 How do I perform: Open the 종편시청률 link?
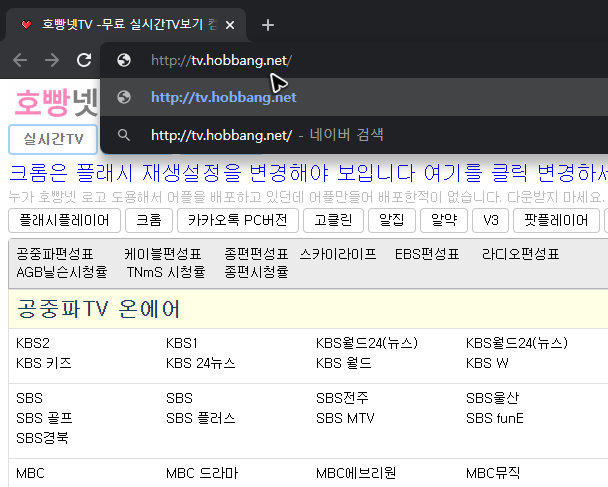click(256, 272)
